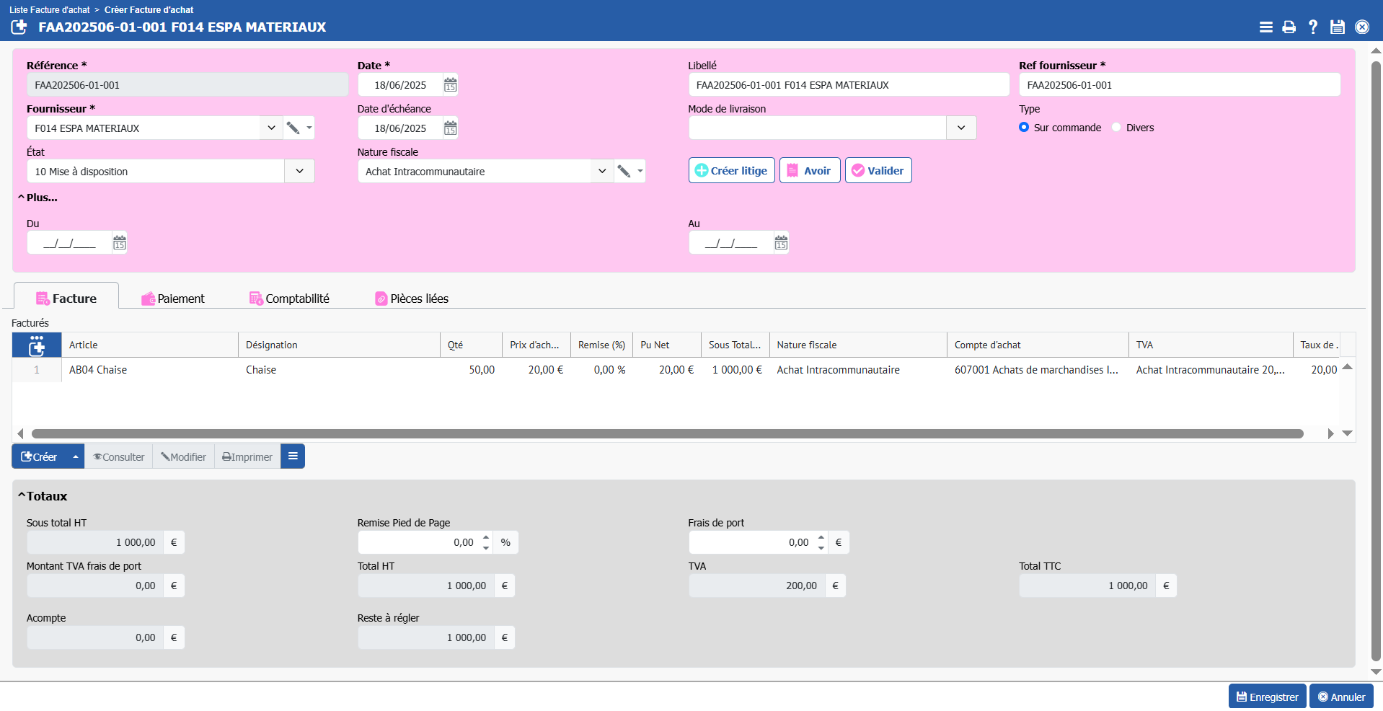This screenshot has width=1383, height=711.
Task: Click the Libellé text field
Action: pos(848,85)
